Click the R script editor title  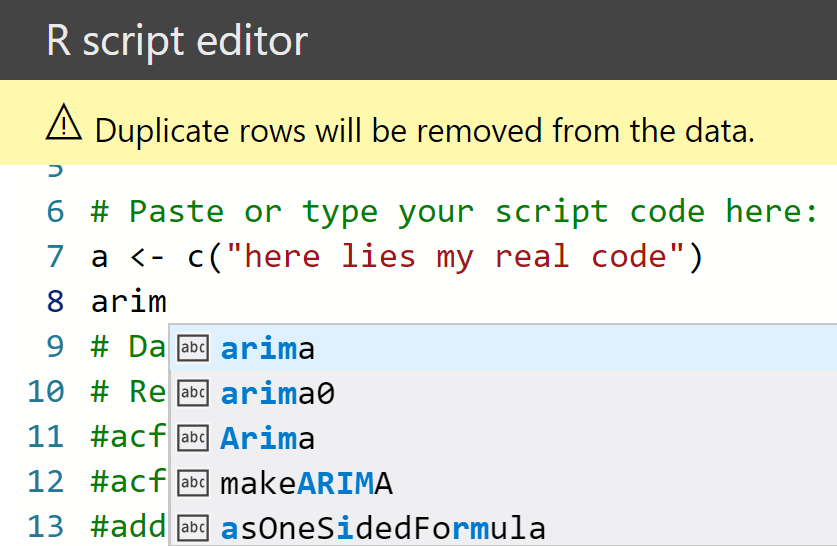click(177, 41)
